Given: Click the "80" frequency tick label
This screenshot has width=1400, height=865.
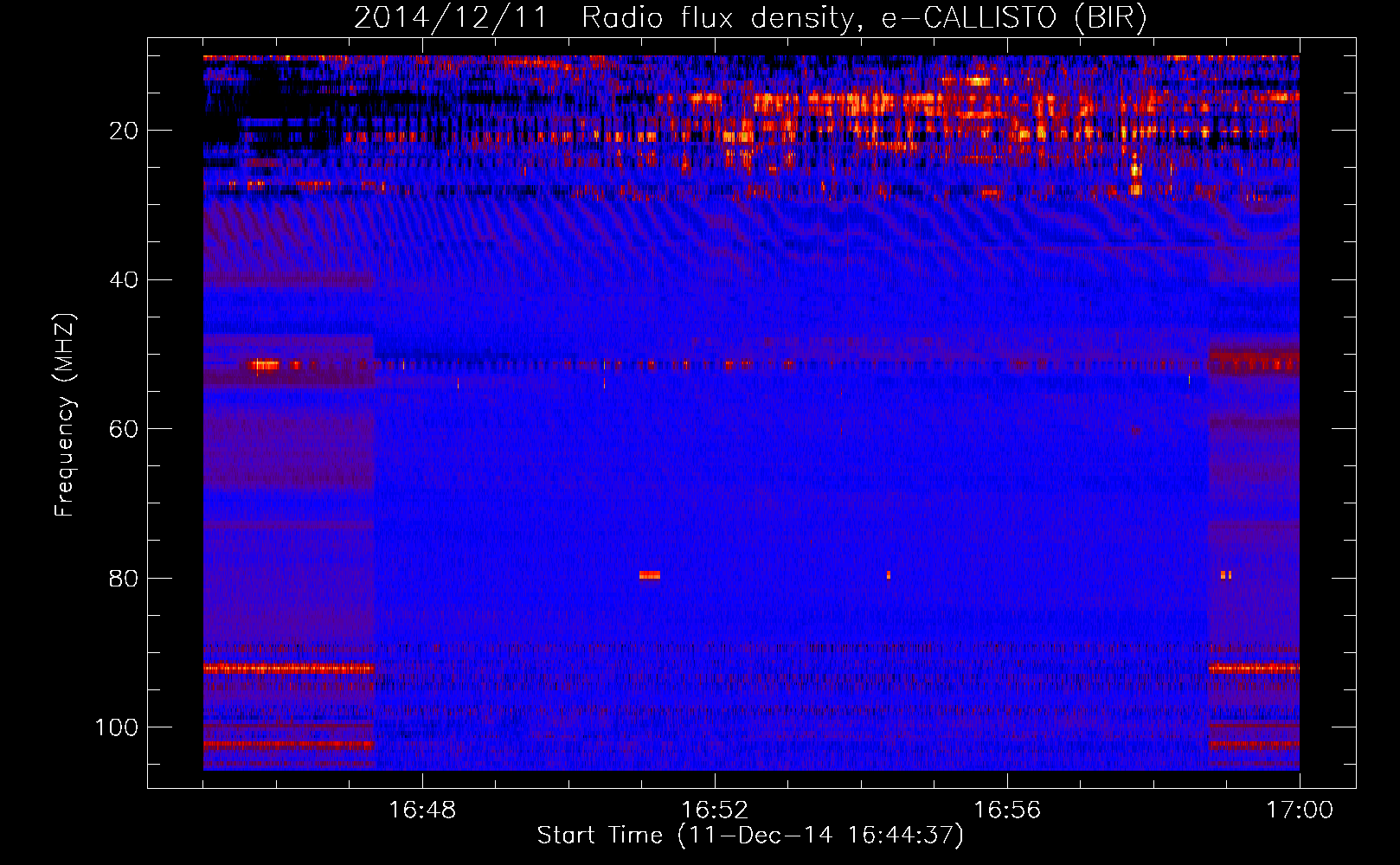Looking at the screenshot, I should point(125,578).
